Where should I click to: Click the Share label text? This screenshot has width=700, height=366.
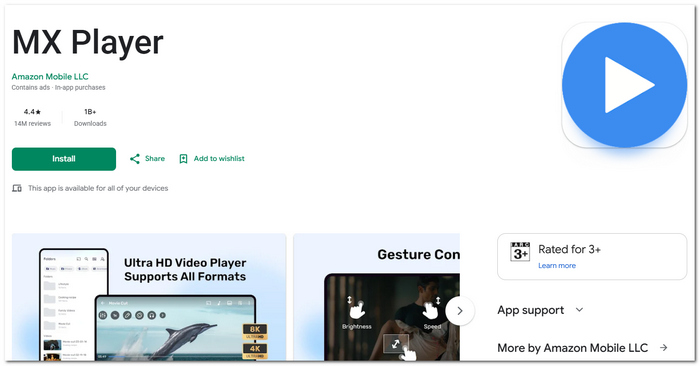coord(155,158)
